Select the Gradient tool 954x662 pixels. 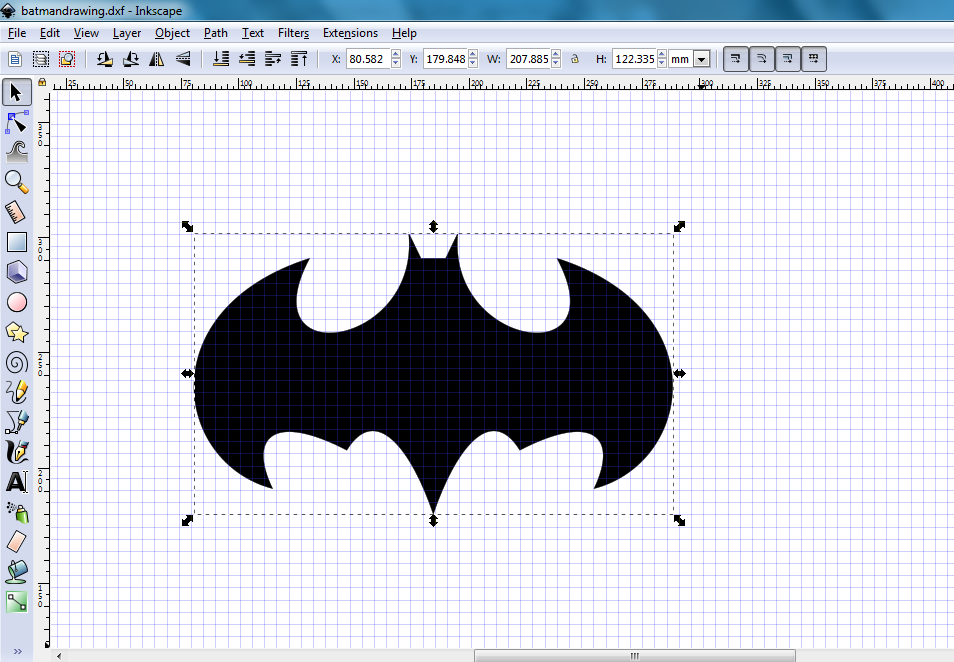click(16, 602)
